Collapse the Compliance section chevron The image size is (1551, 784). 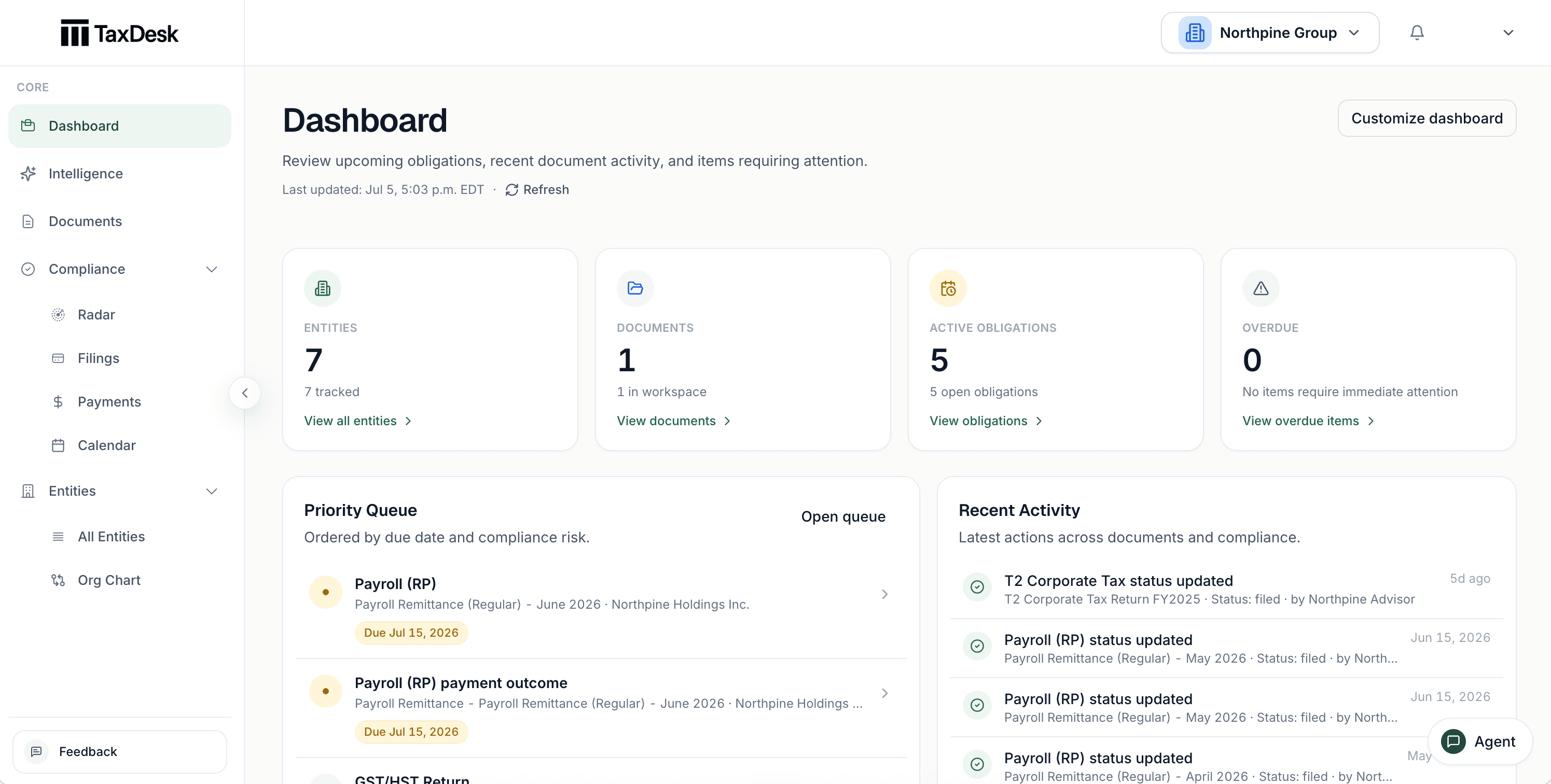[211, 269]
